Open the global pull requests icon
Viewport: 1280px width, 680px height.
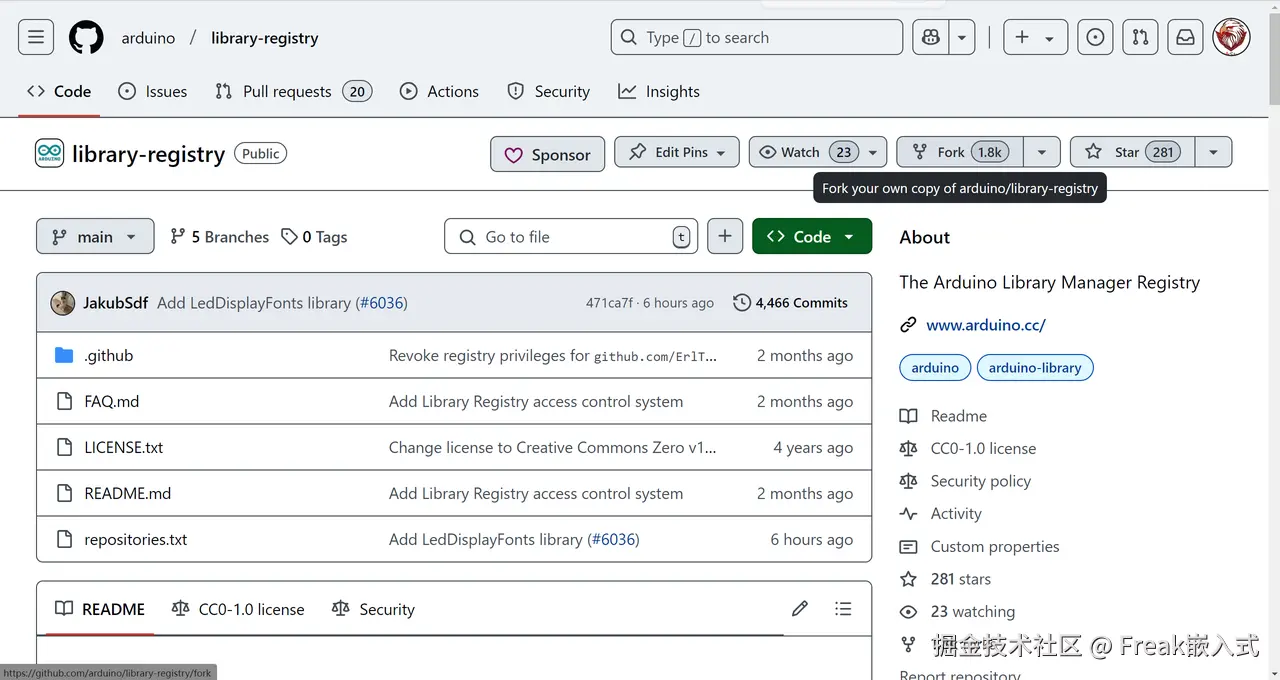coord(1140,38)
